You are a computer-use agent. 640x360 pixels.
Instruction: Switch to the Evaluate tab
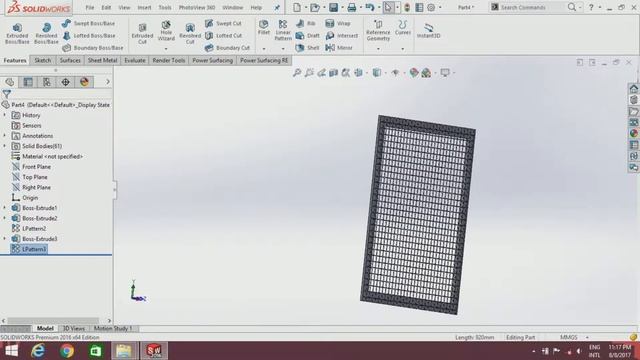[x=135, y=60]
